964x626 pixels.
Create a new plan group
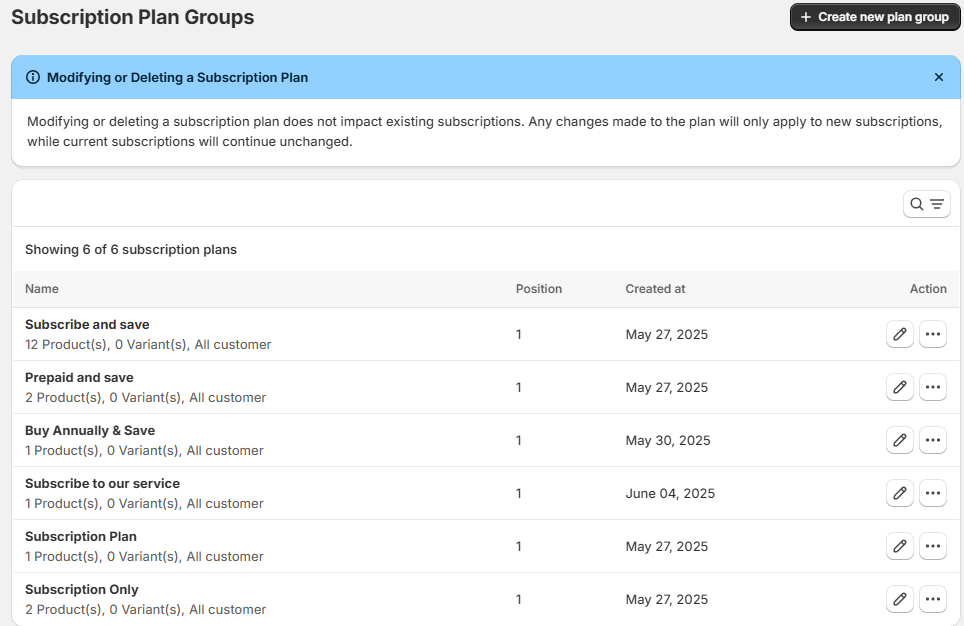coord(875,17)
